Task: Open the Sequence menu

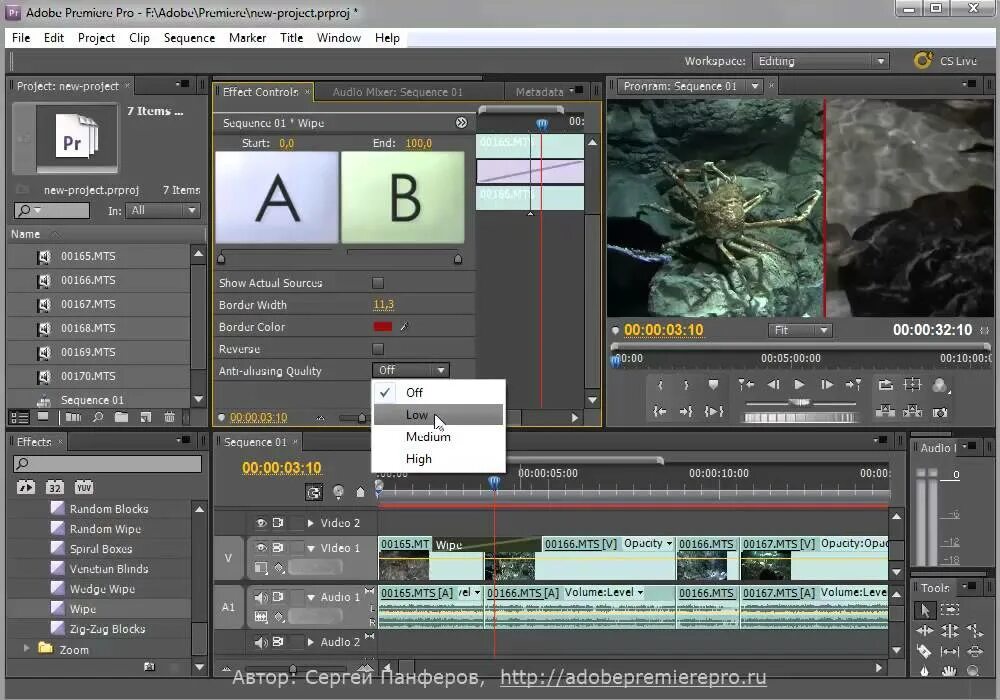Action: (x=189, y=38)
